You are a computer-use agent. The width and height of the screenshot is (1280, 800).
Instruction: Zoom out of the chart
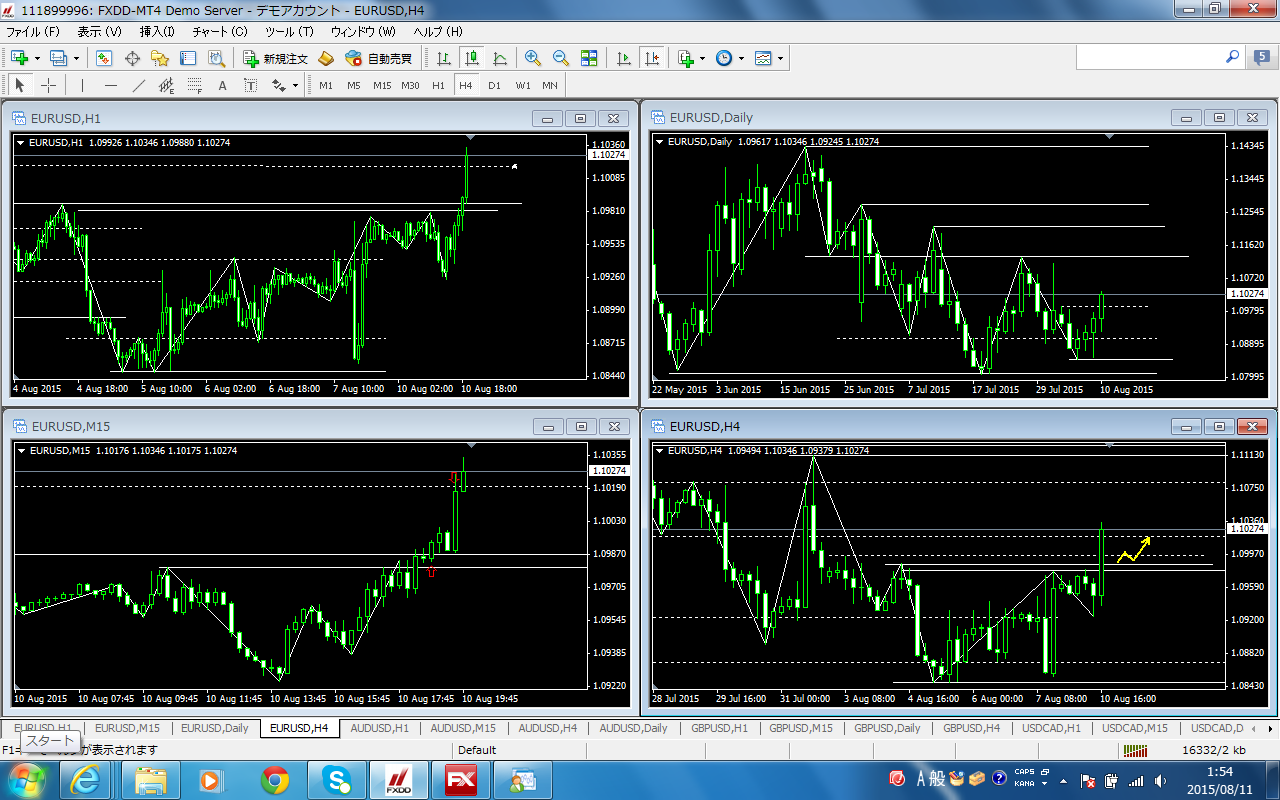coord(561,58)
